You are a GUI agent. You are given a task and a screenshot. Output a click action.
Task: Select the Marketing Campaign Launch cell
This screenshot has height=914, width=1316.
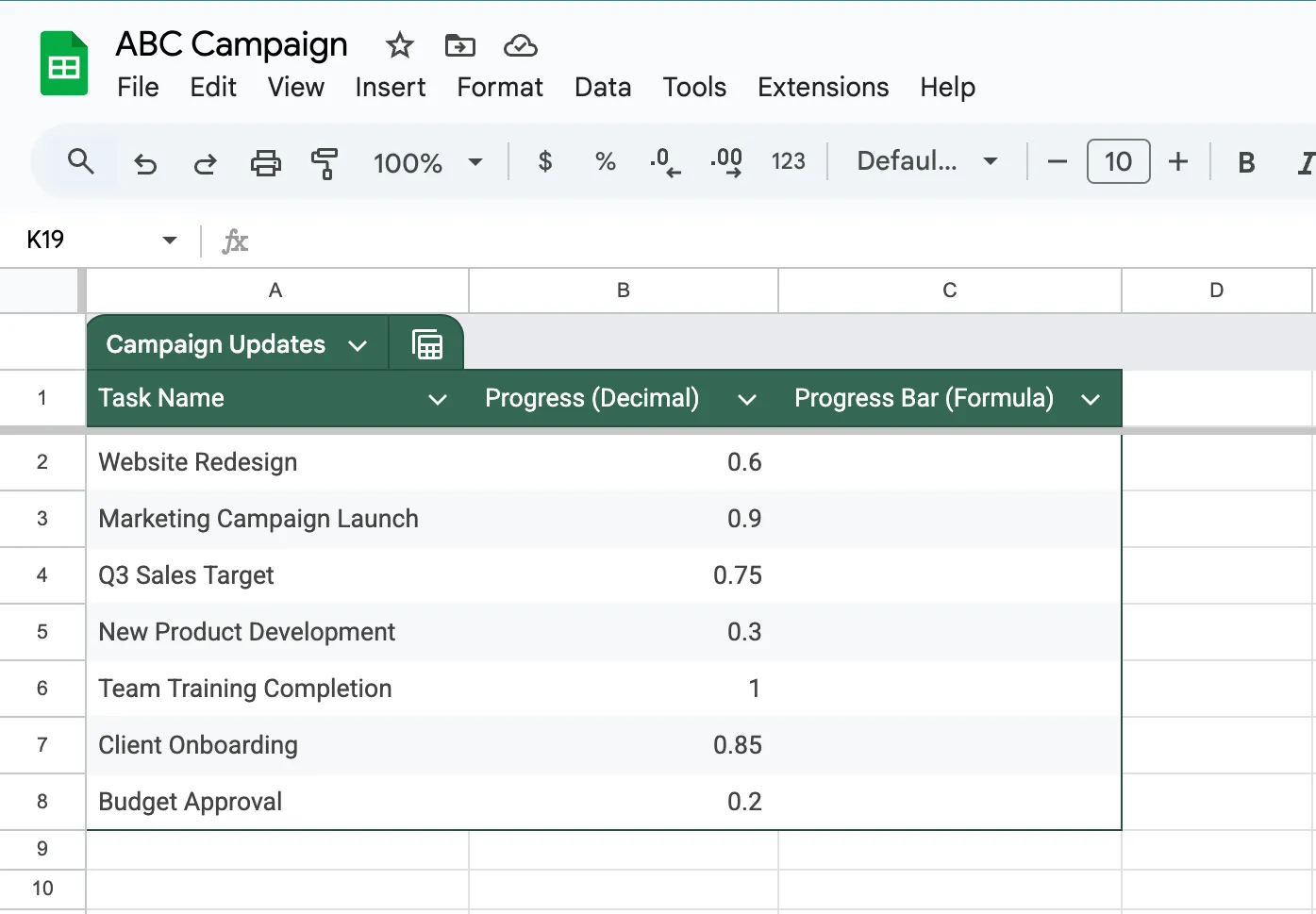[x=277, y=519]
